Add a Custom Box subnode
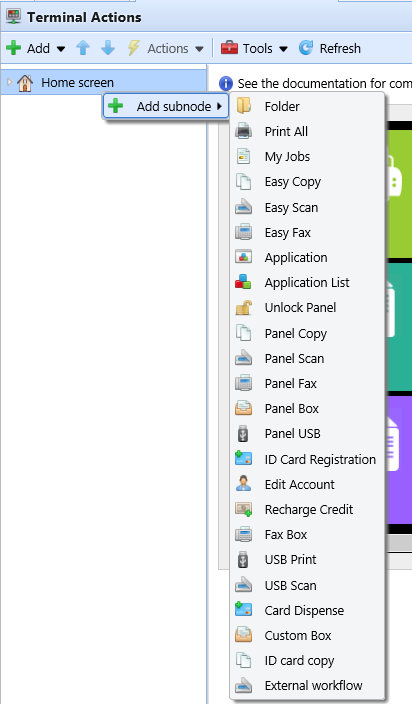The width and height of the screenshot is (412, 704). click(x=307, y=635)
